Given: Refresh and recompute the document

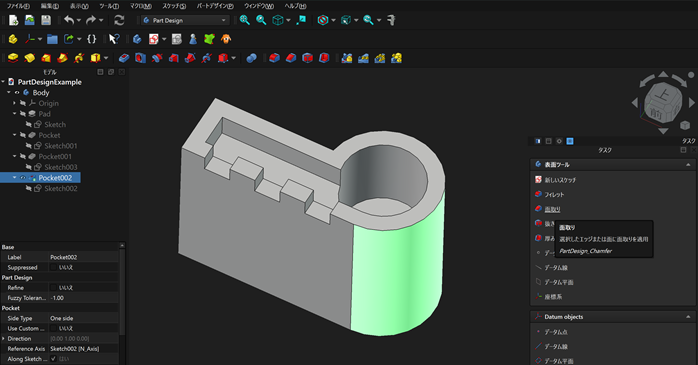Looking at the screenshot, I should point(119,20).
